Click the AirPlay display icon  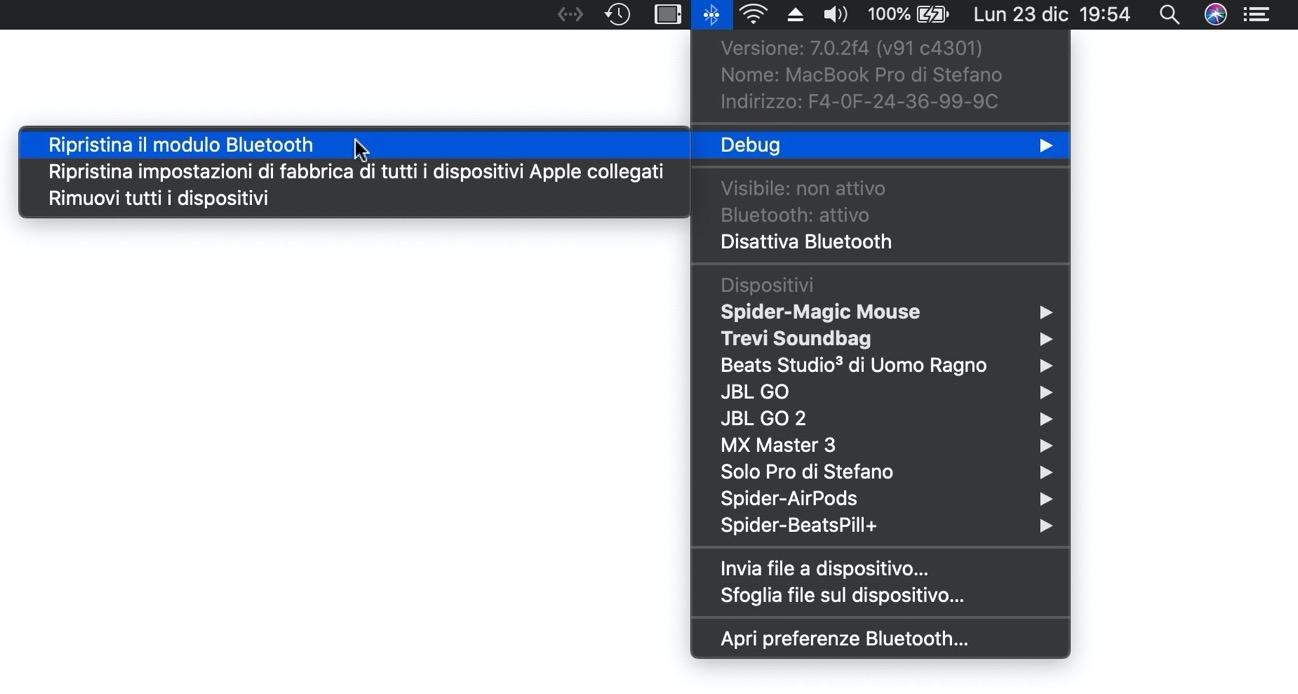tap(667, 14)
